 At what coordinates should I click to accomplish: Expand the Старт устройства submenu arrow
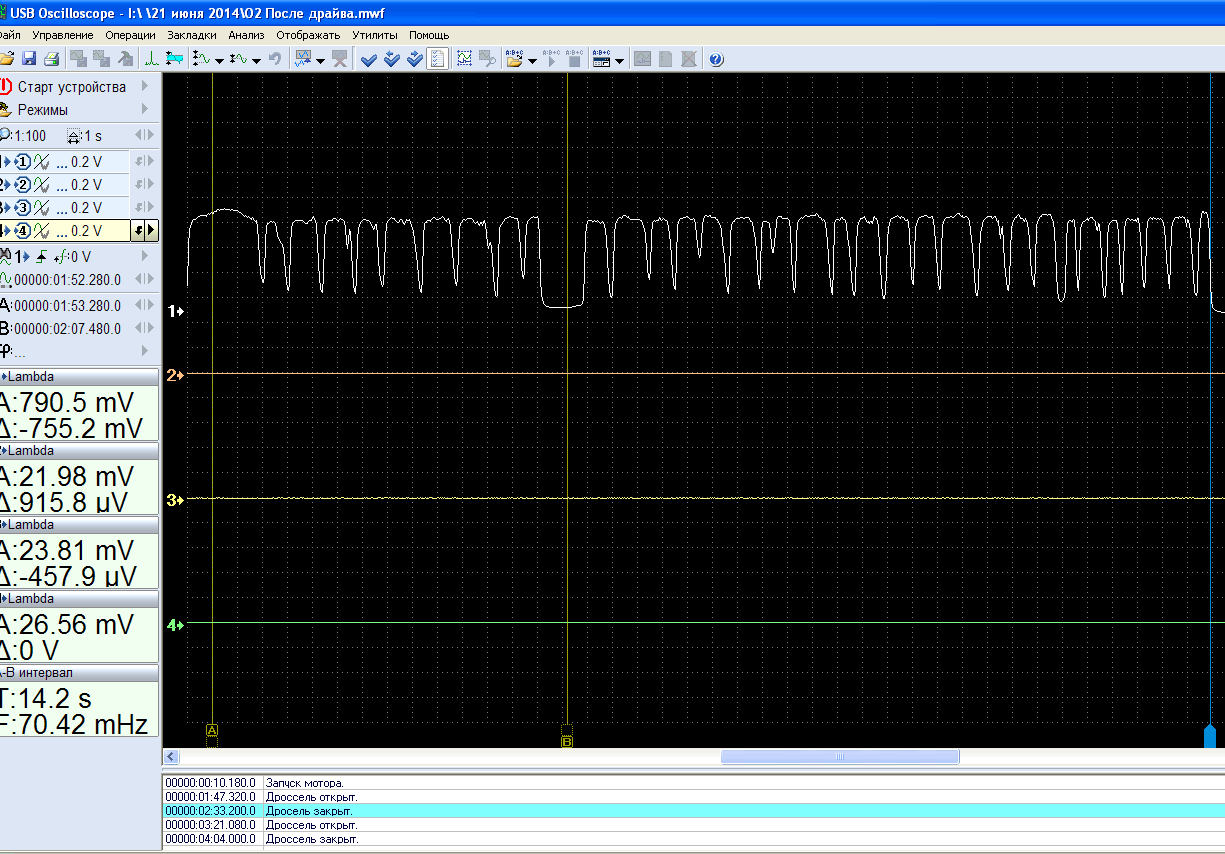pyautogui.click(x=145, y=87)
